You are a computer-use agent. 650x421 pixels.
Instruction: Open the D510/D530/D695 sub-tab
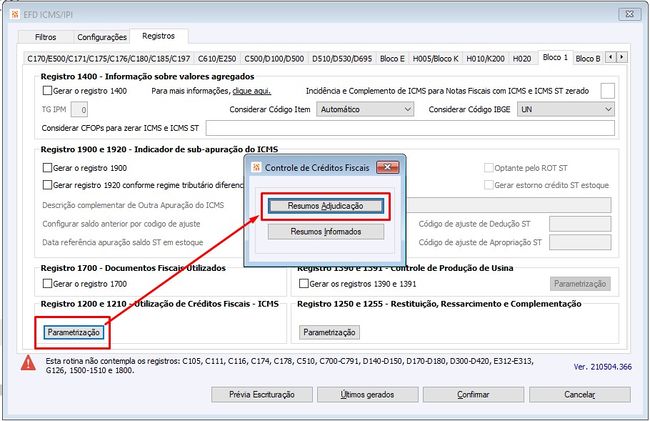(x=342, y=58)
